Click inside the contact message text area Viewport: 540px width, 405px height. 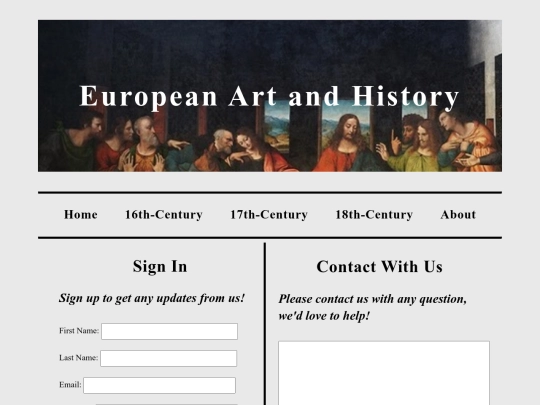384,373
